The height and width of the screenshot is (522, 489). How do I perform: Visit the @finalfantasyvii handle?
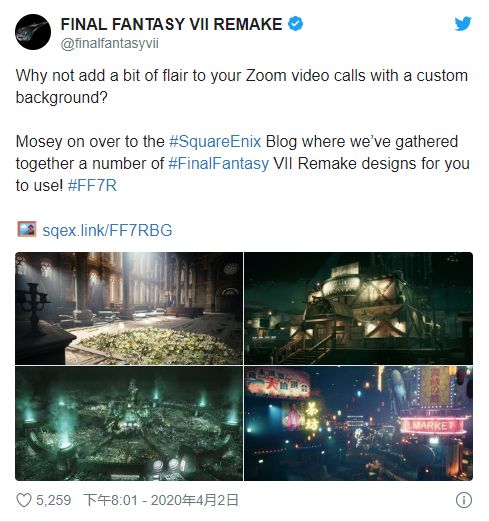(110, 44)
